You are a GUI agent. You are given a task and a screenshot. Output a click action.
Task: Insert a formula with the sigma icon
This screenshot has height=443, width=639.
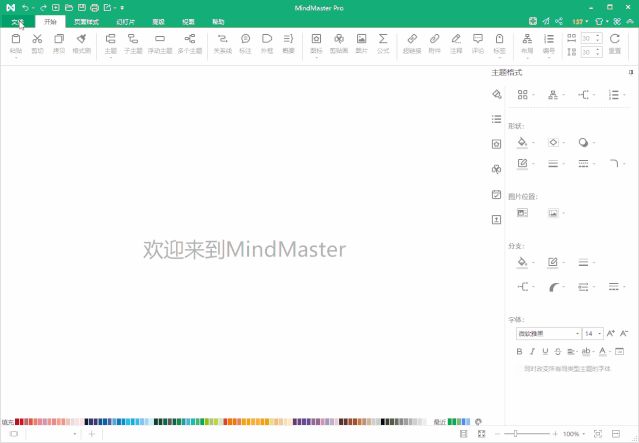(383, 44)
